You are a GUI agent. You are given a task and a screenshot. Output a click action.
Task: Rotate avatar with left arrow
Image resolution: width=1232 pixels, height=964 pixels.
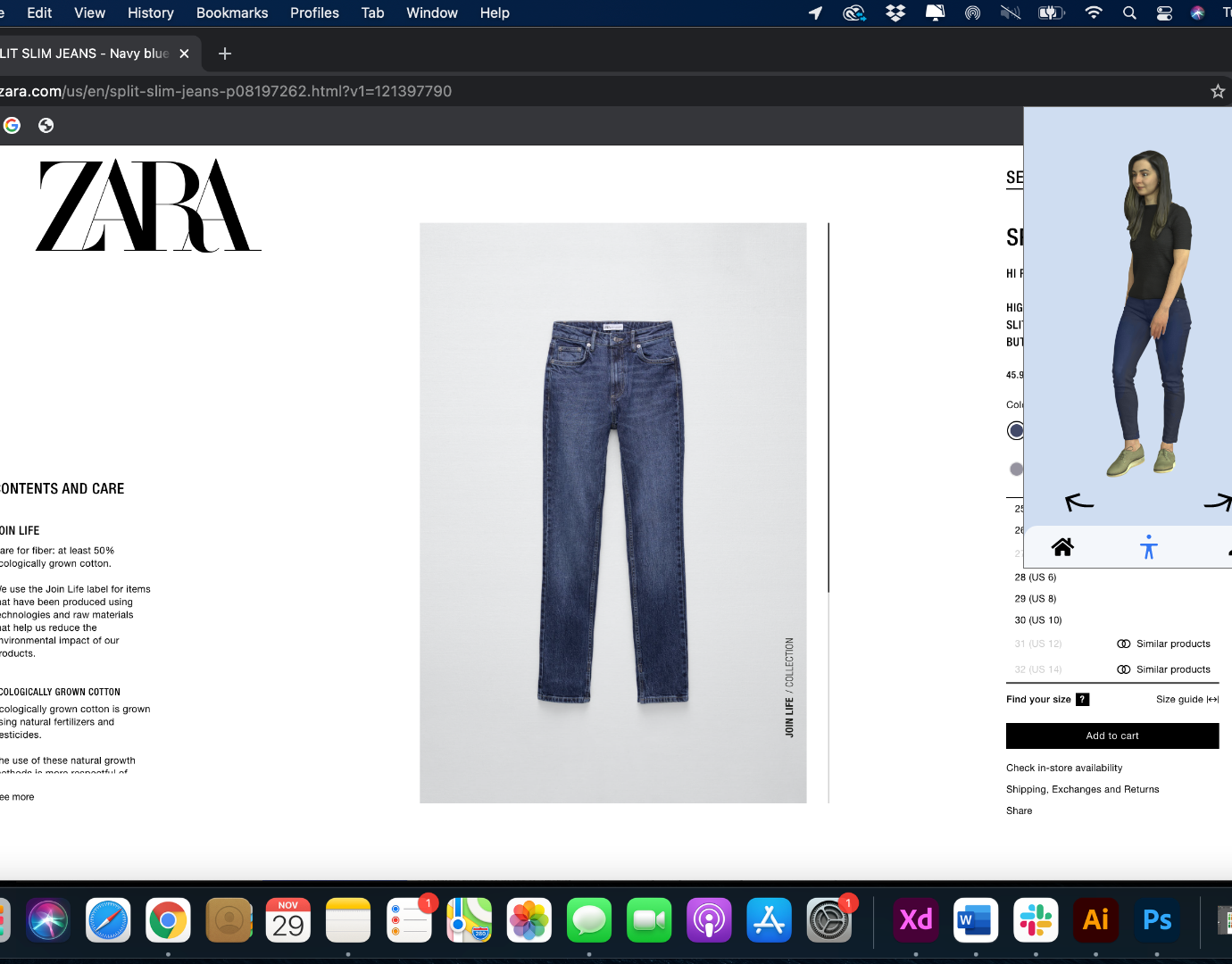coord(1079,503)
